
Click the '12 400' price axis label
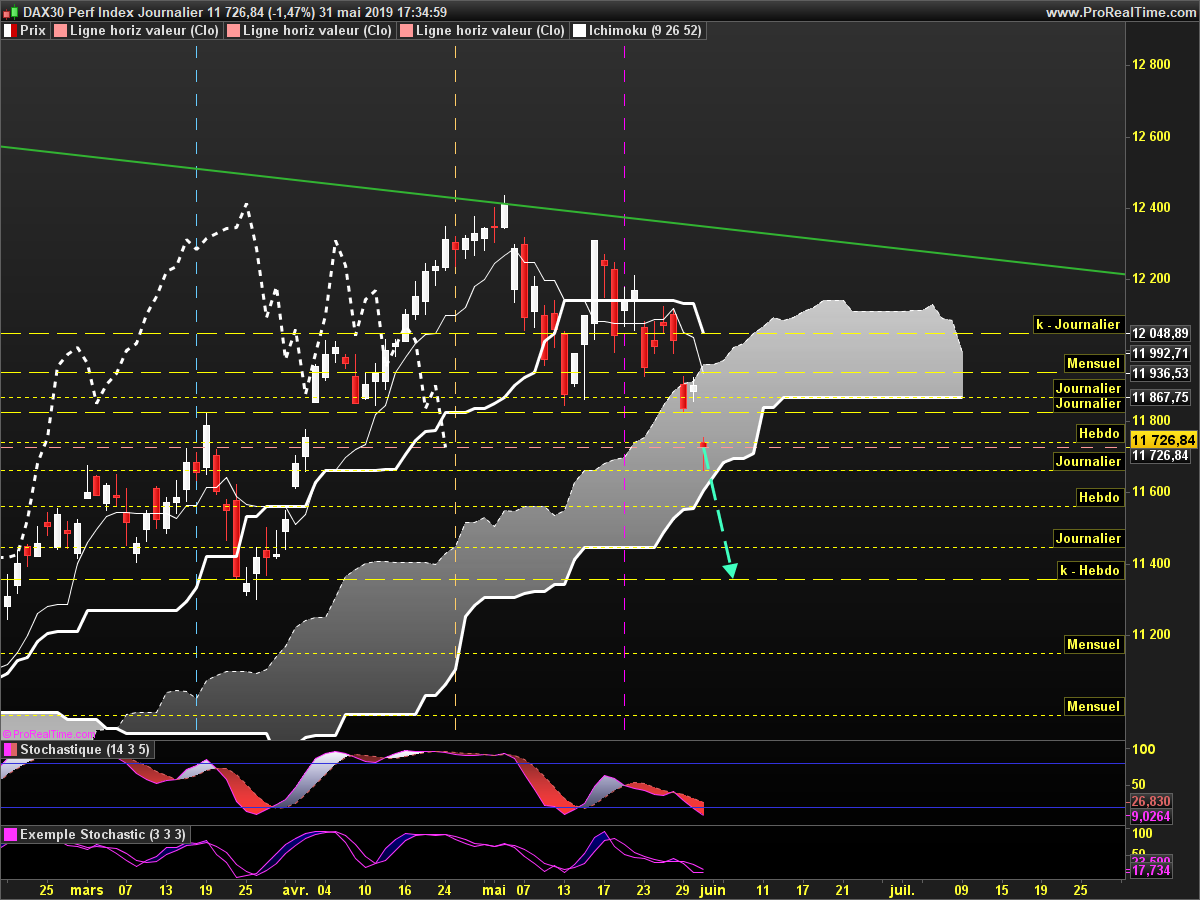pos(1150,207)
